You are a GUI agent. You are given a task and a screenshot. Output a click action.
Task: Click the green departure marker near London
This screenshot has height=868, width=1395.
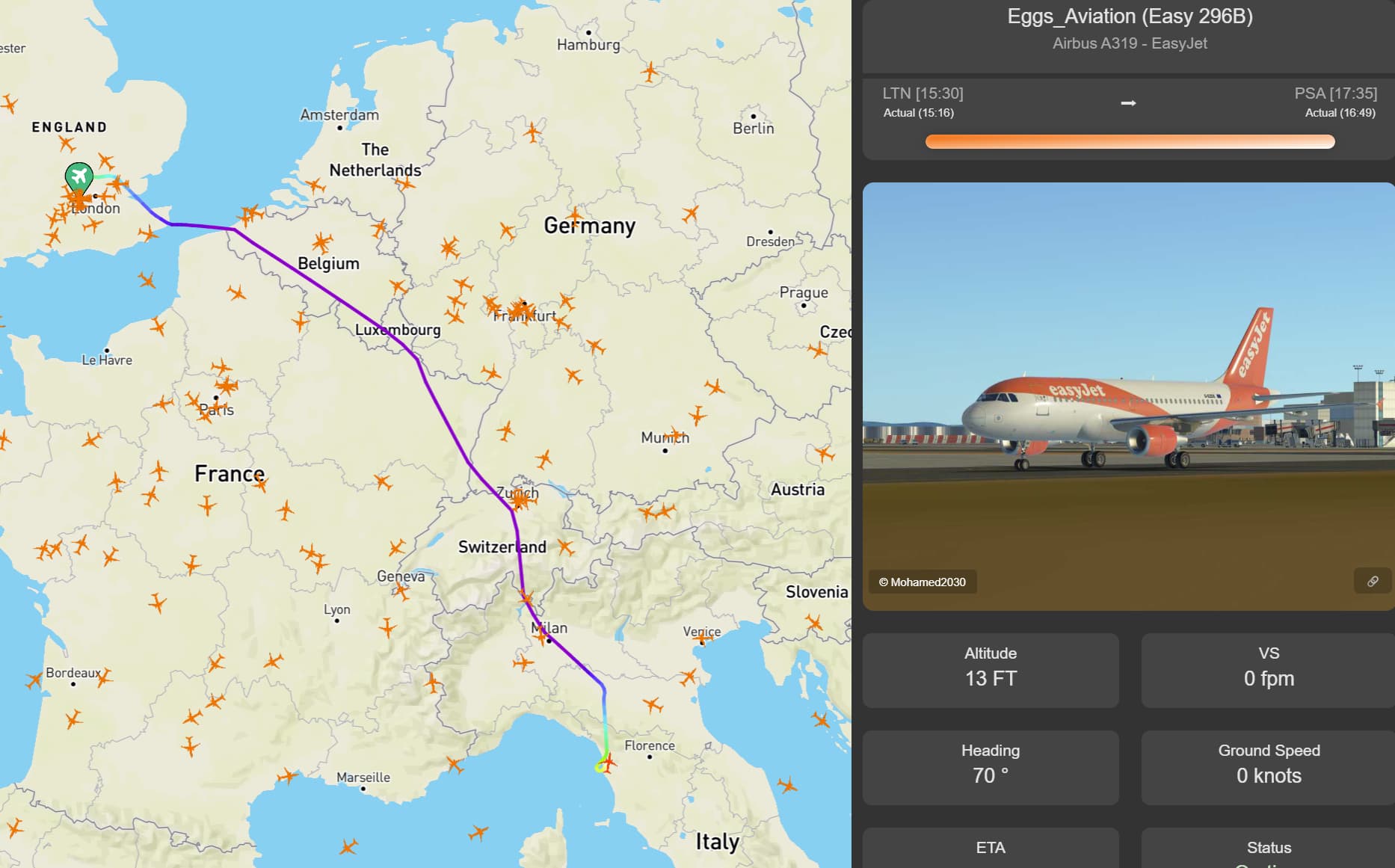point(78,176)
